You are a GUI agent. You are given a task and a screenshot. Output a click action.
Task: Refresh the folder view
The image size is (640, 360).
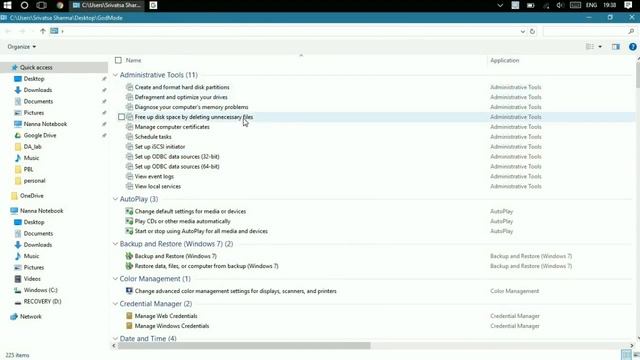click(532, 31)
